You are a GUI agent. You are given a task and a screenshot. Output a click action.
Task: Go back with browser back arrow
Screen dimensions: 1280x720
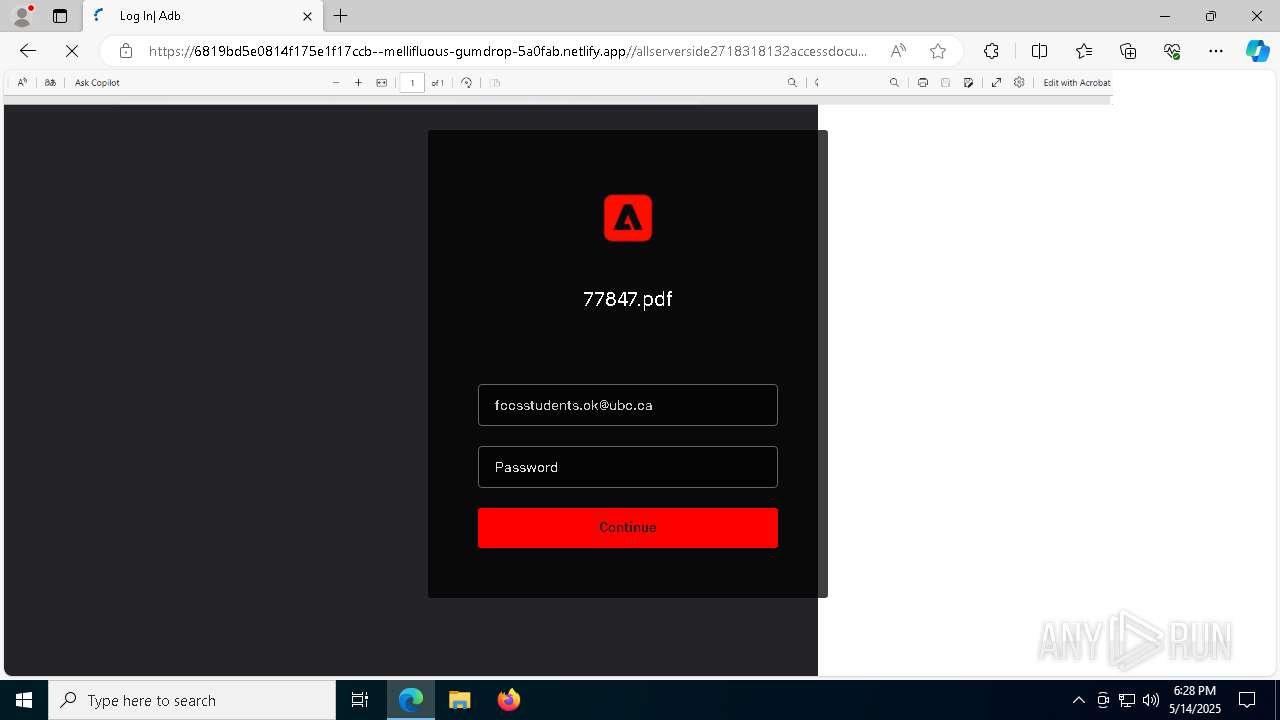(x=28, y=51)
